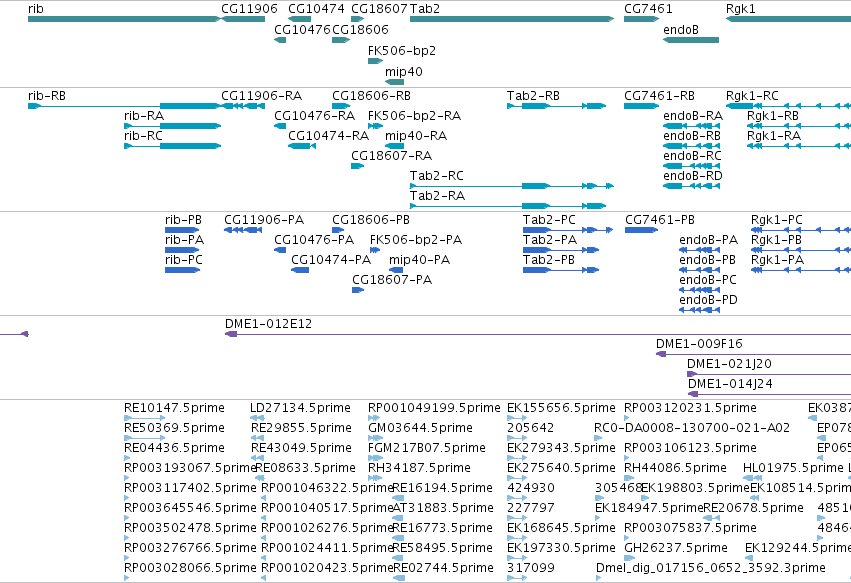Click the RE29855.5prime EST label
The image size is (851, 583).
click(301, 428)
